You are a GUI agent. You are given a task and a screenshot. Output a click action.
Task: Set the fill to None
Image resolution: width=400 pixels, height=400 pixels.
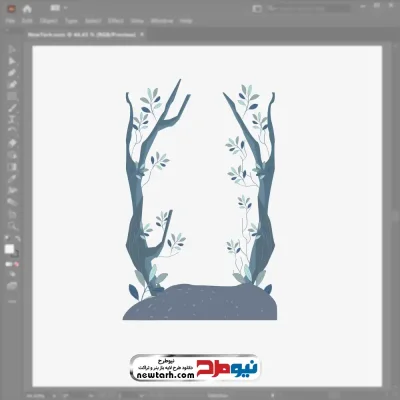pos(16,264)
